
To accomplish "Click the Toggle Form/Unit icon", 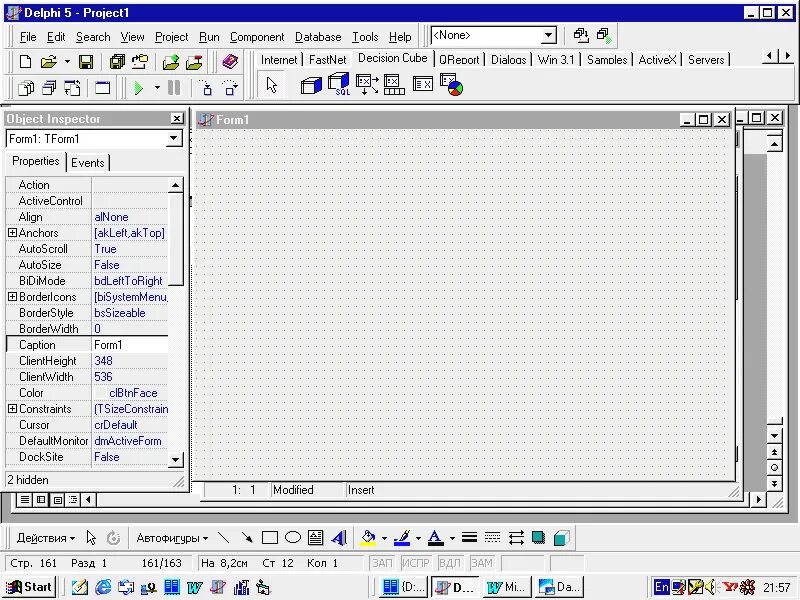I will [x=72, y=88].
